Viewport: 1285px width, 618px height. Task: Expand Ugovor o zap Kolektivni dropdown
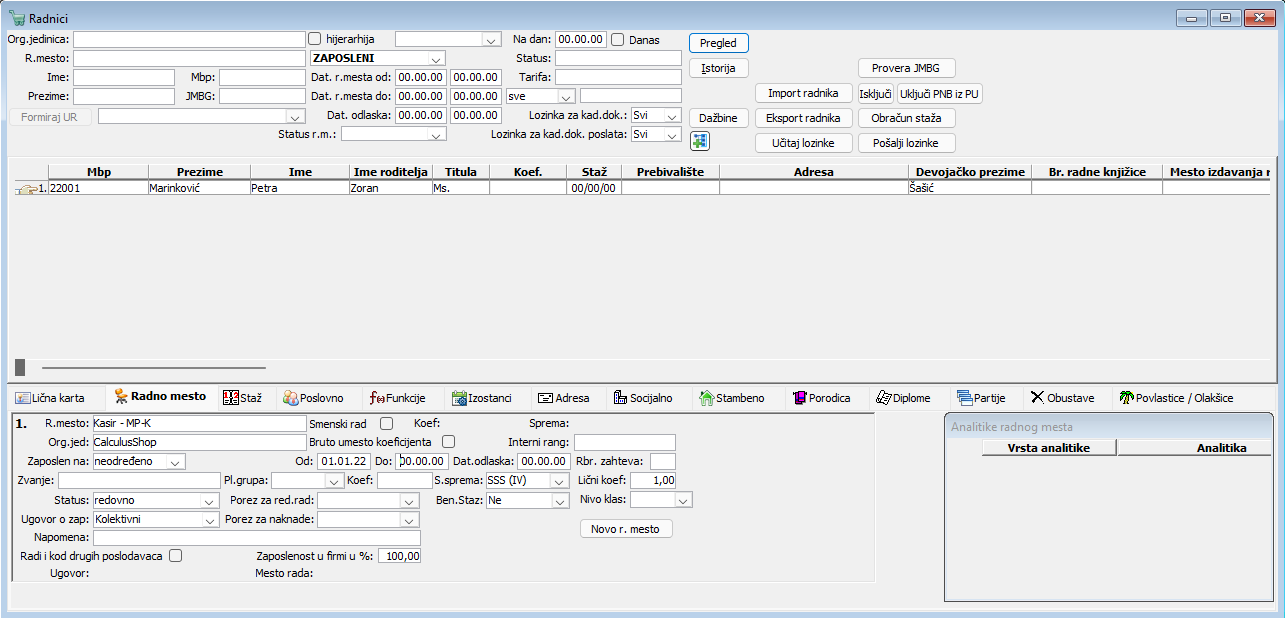click(210, 520)
